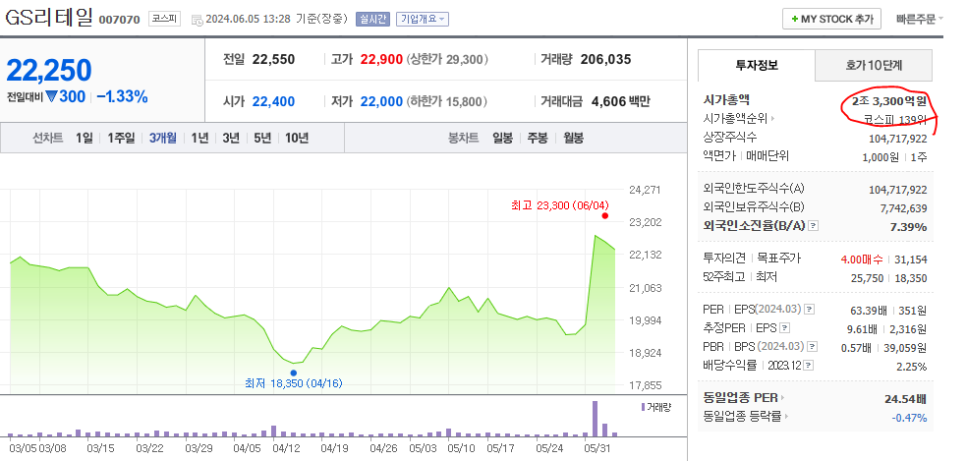966x461 pixels.
Task: Select the 3개월 line chart period
Action: [x=163, y=138]
